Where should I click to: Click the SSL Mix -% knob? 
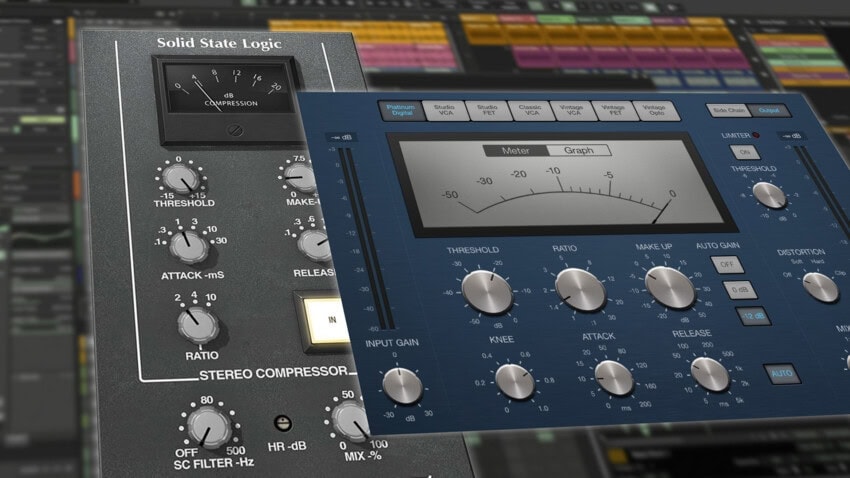tap(352, 421)
